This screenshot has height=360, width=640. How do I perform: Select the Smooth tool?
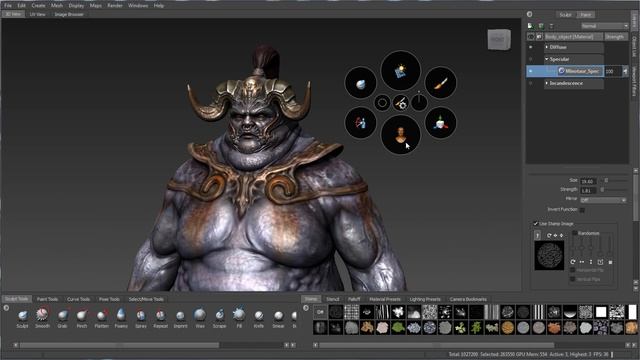click(x=42, y=318)
